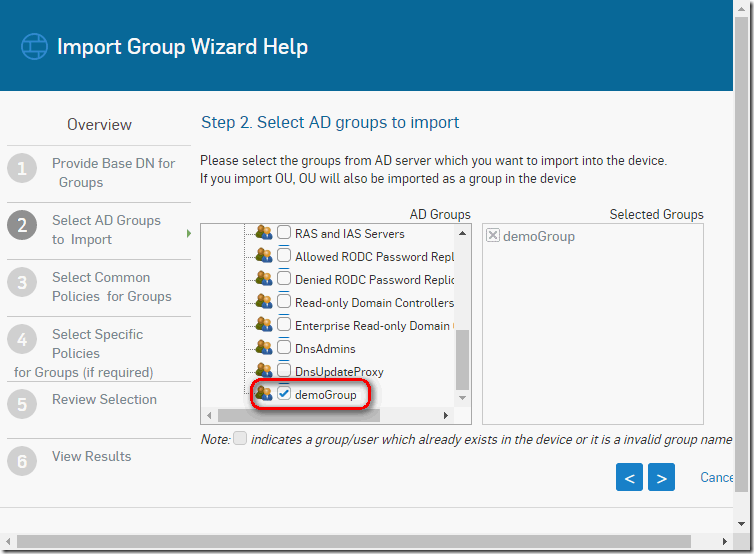754x554 pixels.
Task: Remove demoGroup using the X icon in Selected Groups
Action: pos(493,235)
